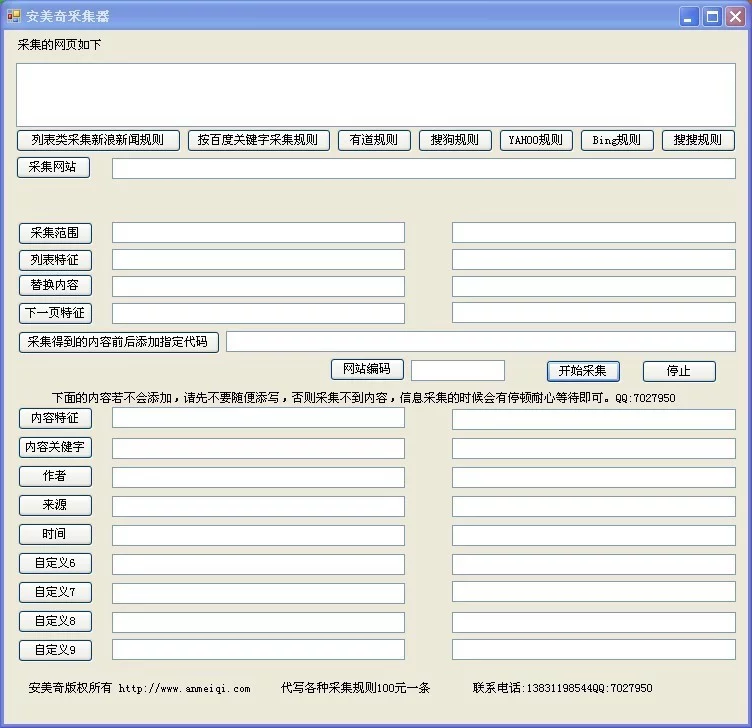The image size is (752, 728).
Task: Focus the 指定代码 input field
Action: [x=481, y=341]
